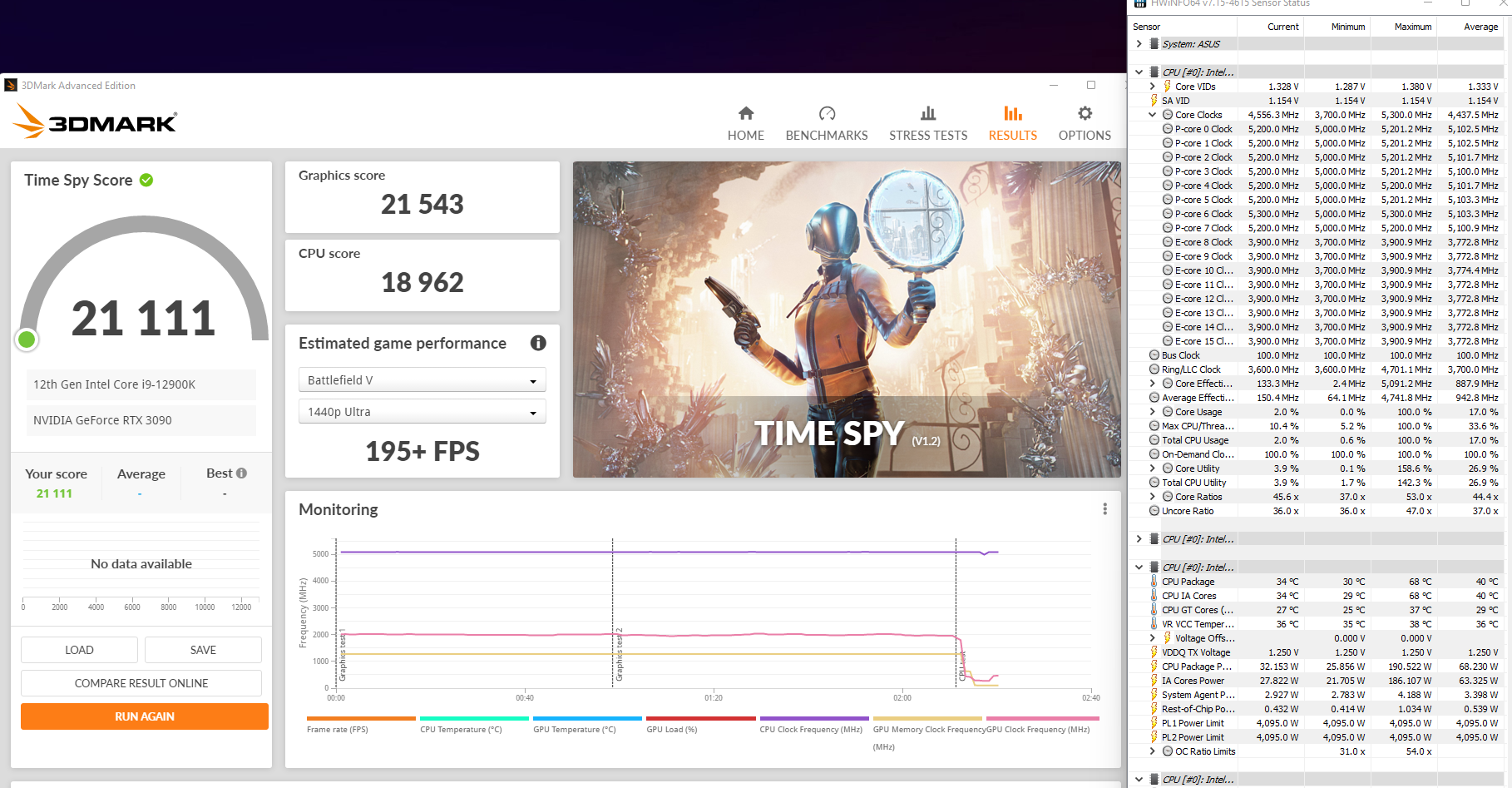The height and width of the screenshot is (788, 1512).
Task: Click info icon next to Best score
Action: [242, 473]
